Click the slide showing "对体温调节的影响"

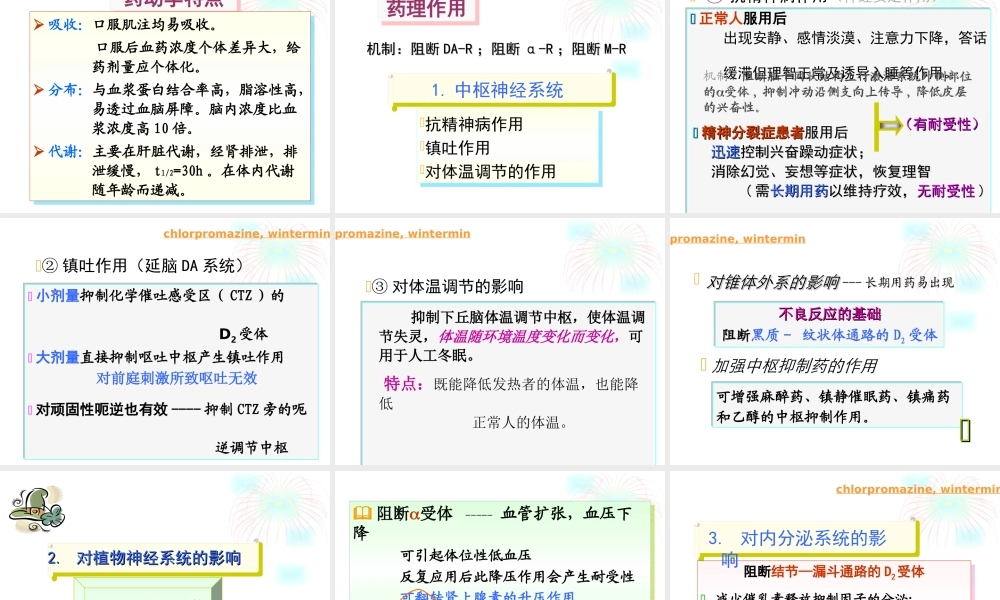500,350
